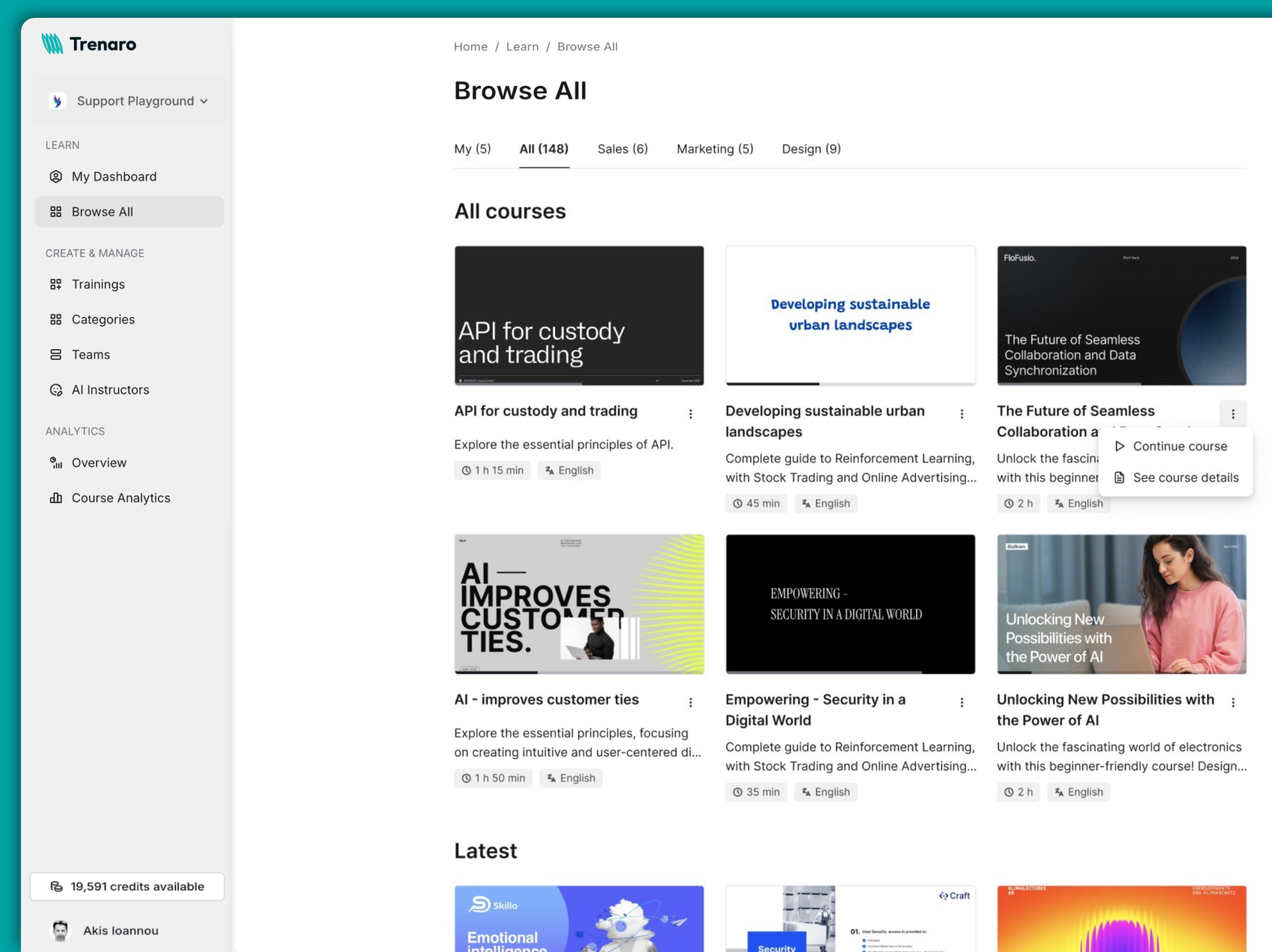Select the Course Analytics chart icon
Screen dimensions: 1272x952
click(56, 498)
